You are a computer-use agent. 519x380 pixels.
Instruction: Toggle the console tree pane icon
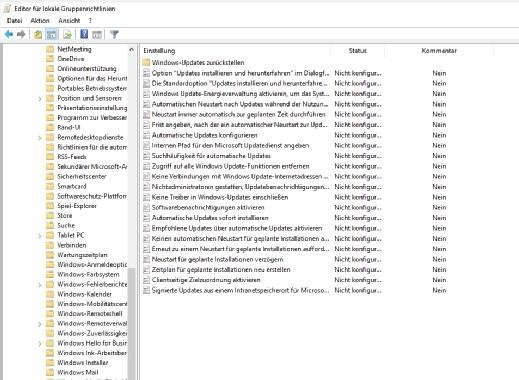[x=52, y=34]
